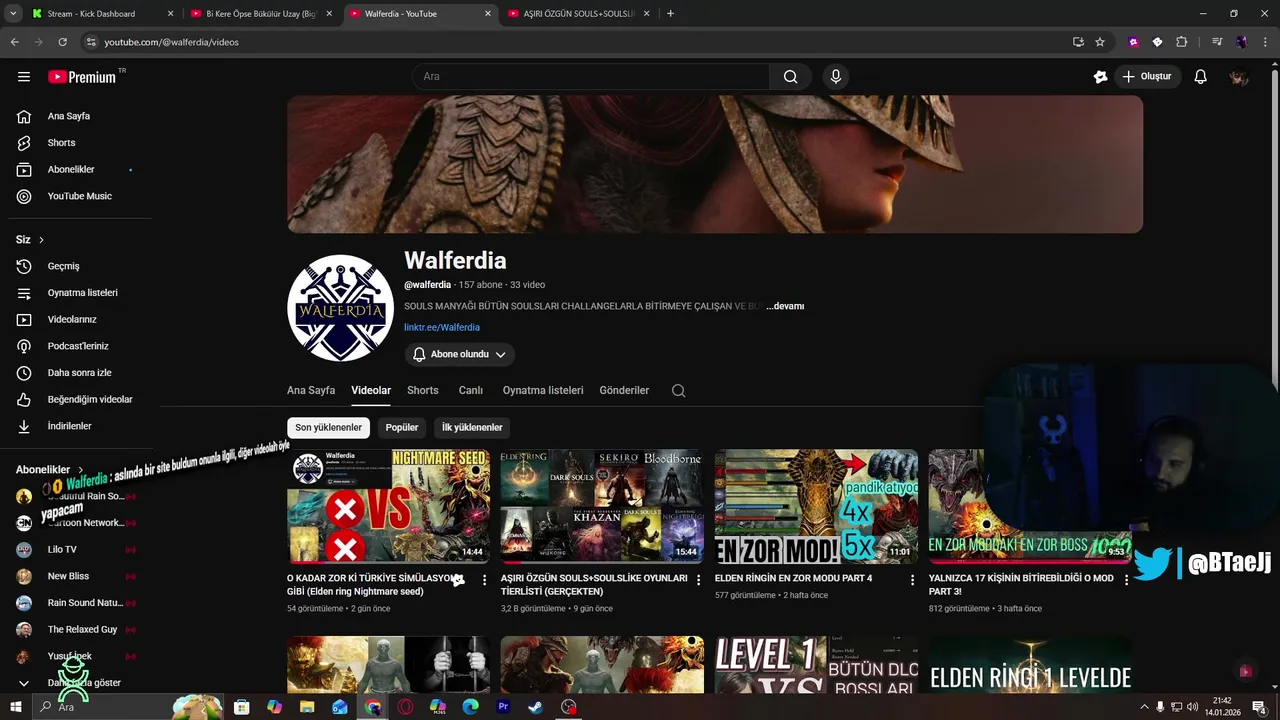The width and height of the screenshot is (1280, 720).
Task: Open more options for AŞIRI ÖZGÜN SOULS video
Action: click(698, 580)
